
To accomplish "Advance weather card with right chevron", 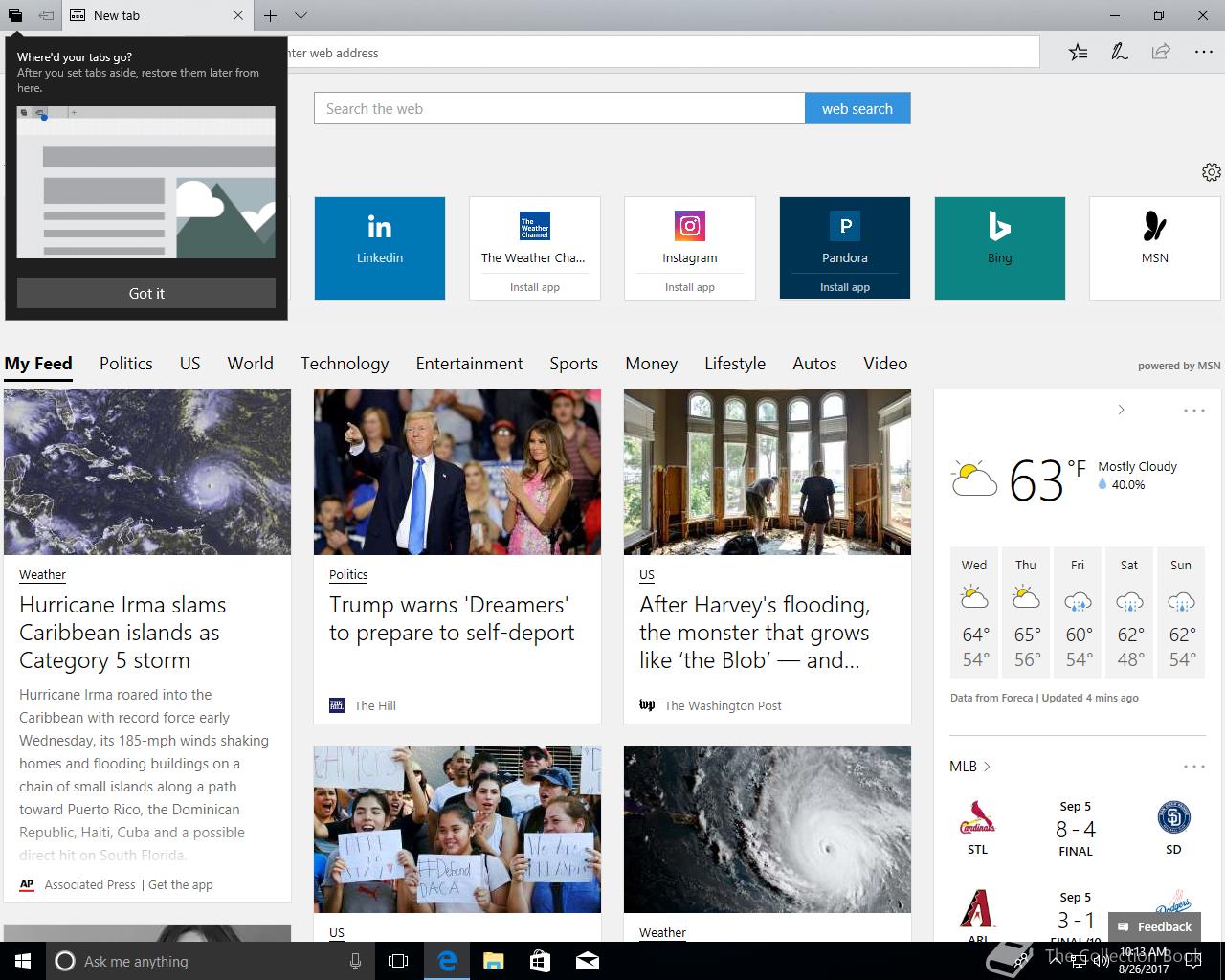I will [x=1121, y=410].
